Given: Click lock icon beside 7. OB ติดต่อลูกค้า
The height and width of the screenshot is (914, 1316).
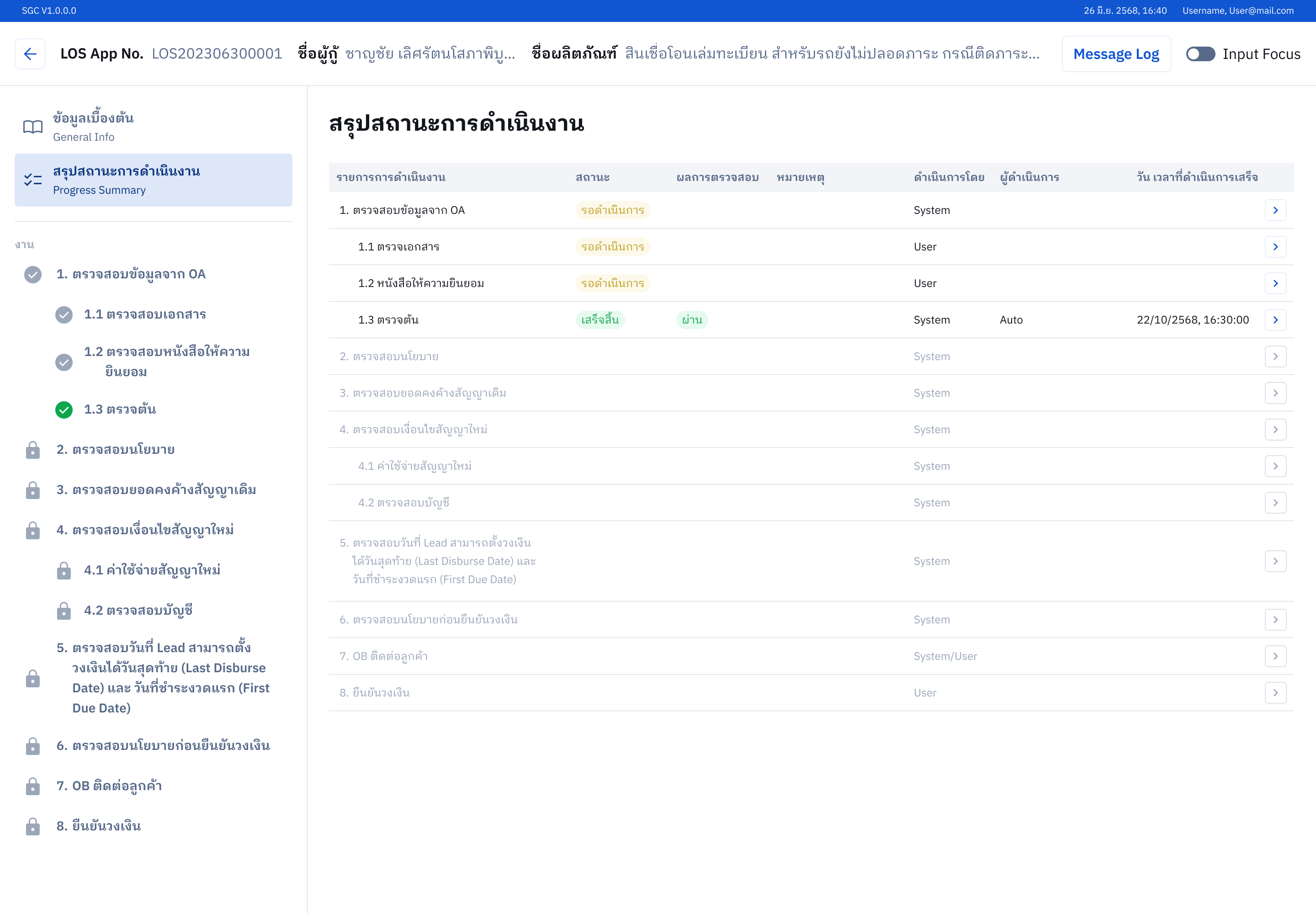Looking at the screenshot, I should (32, 786).
